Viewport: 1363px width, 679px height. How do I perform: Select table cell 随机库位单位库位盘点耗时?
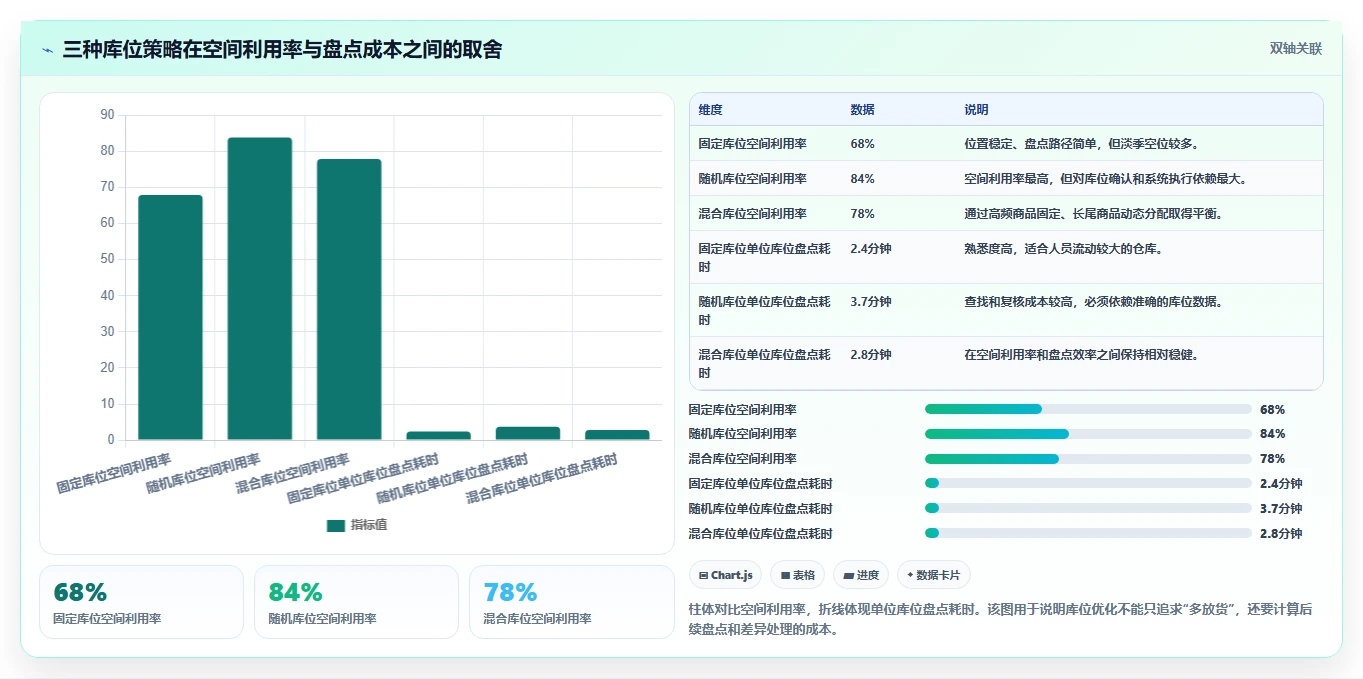765,311
